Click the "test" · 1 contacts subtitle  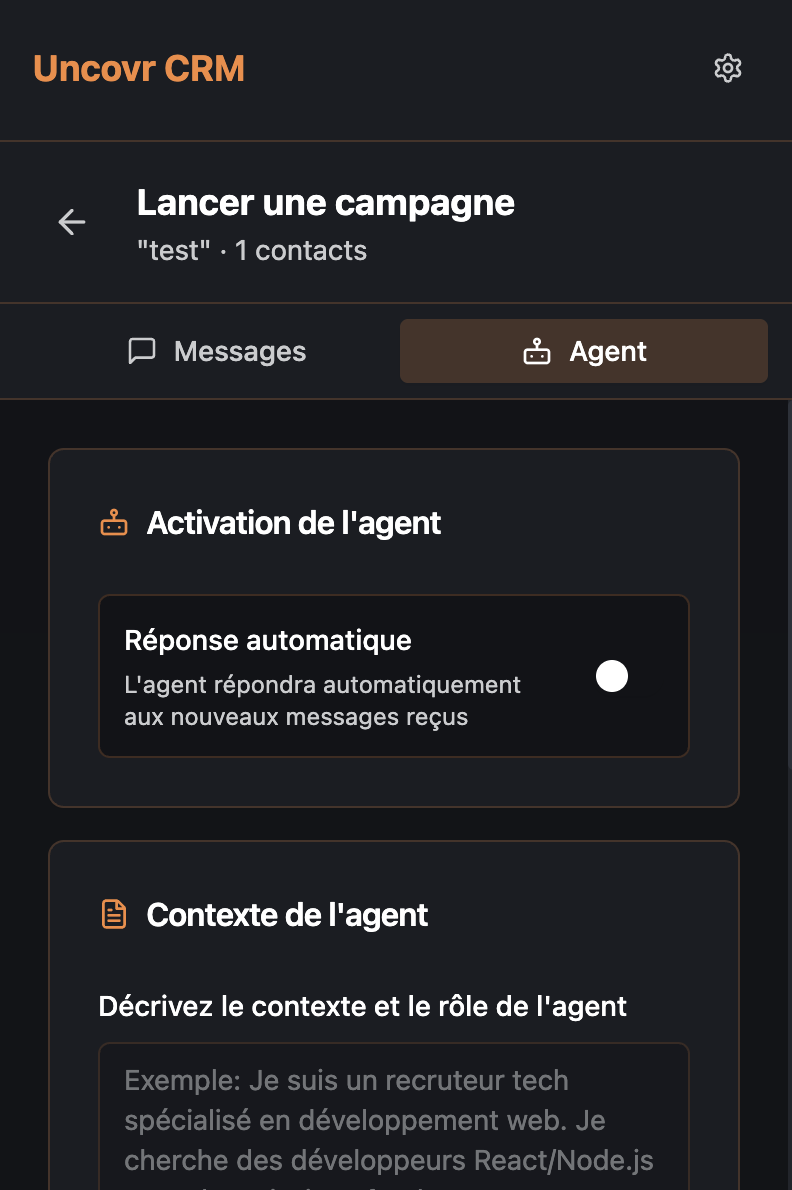click(x=252, y=250)
